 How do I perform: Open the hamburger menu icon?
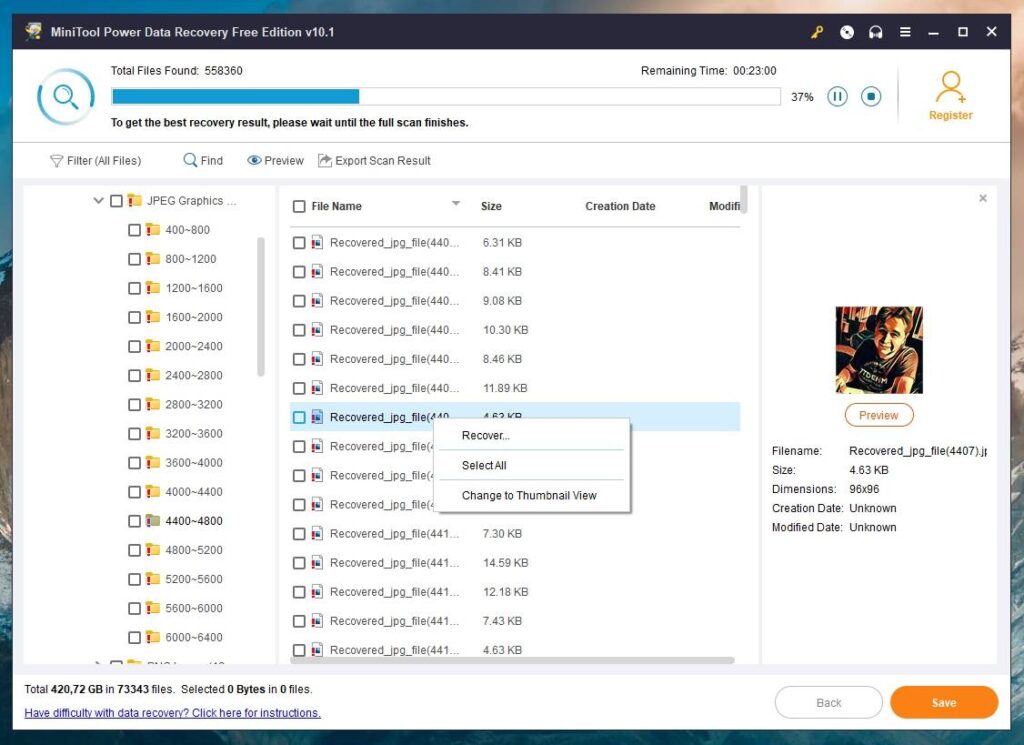pos(905,32)
